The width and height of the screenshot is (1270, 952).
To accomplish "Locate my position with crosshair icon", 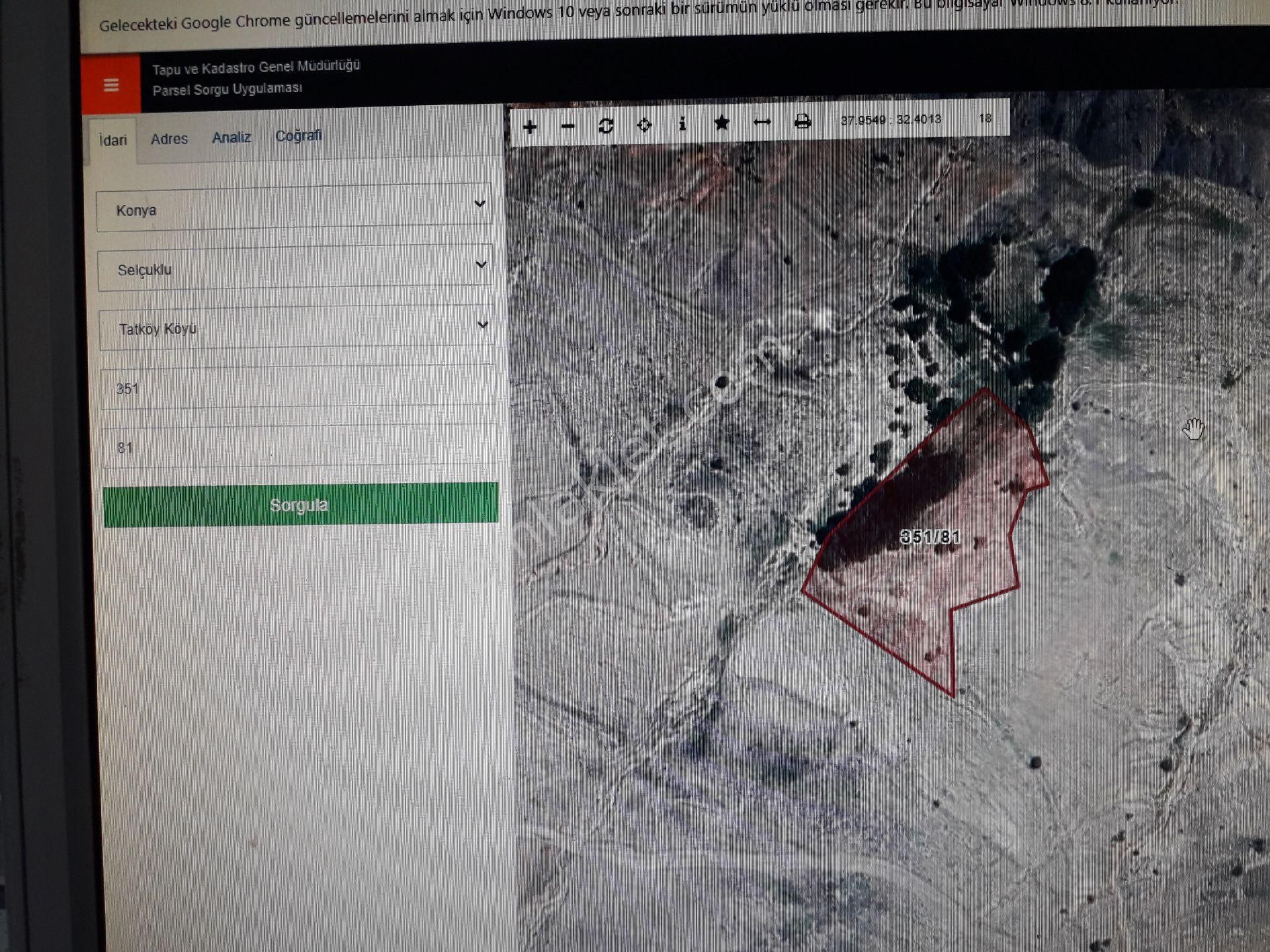I will click(644, 124).
